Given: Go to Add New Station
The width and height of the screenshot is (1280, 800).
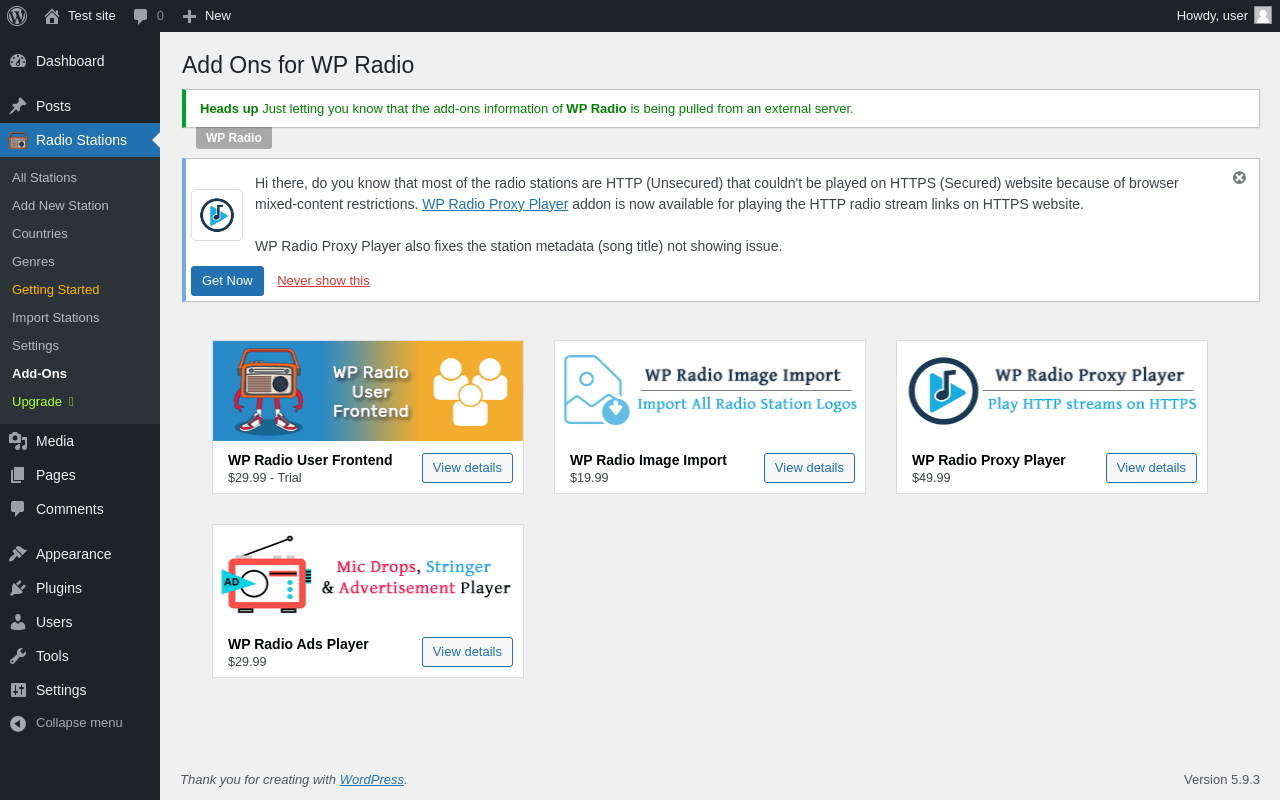Looking at the screenshot, I should (60, 206).
